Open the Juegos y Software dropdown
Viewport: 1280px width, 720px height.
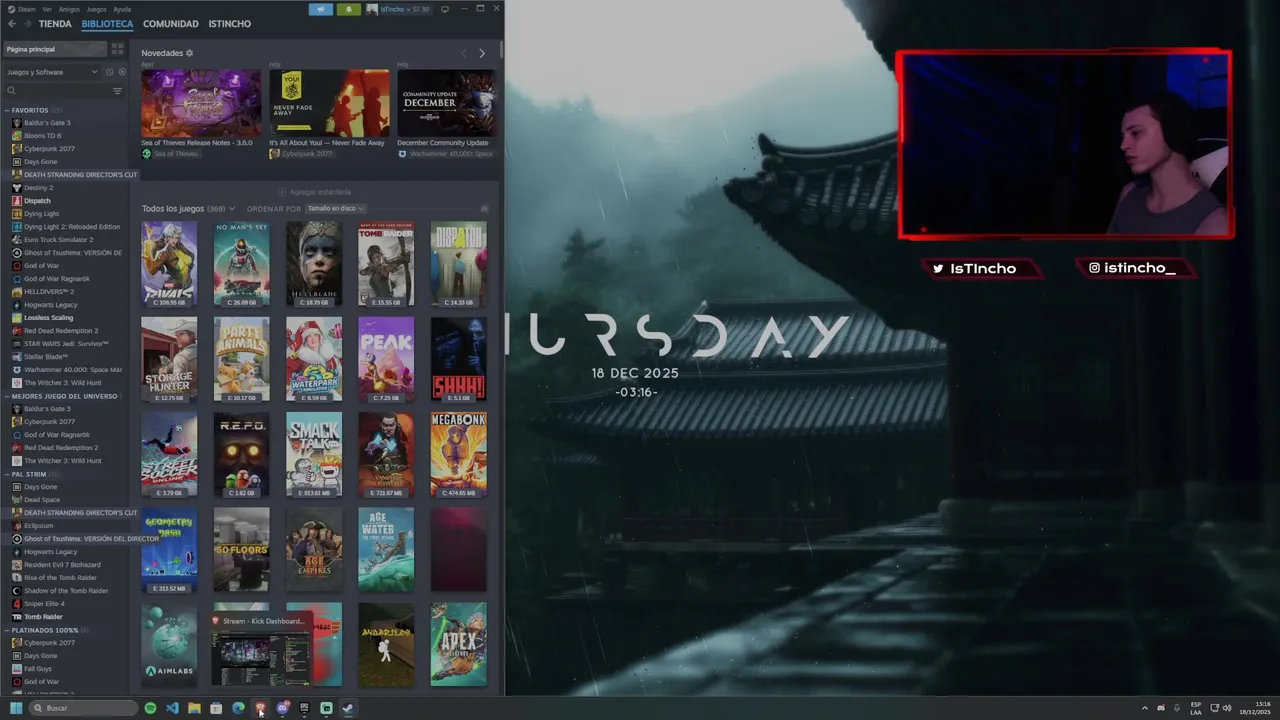click(x=52, y=72)
